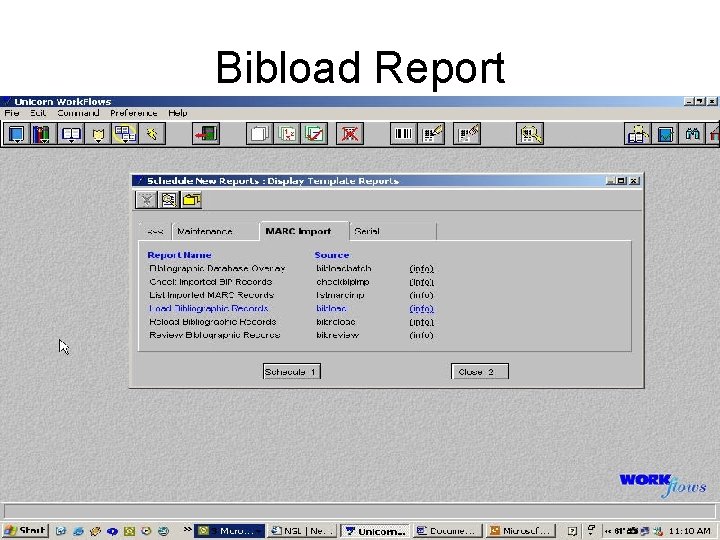Minimize the Schedule New Reports dialog
Screen dimensions: 720x540
coord(610,181)
